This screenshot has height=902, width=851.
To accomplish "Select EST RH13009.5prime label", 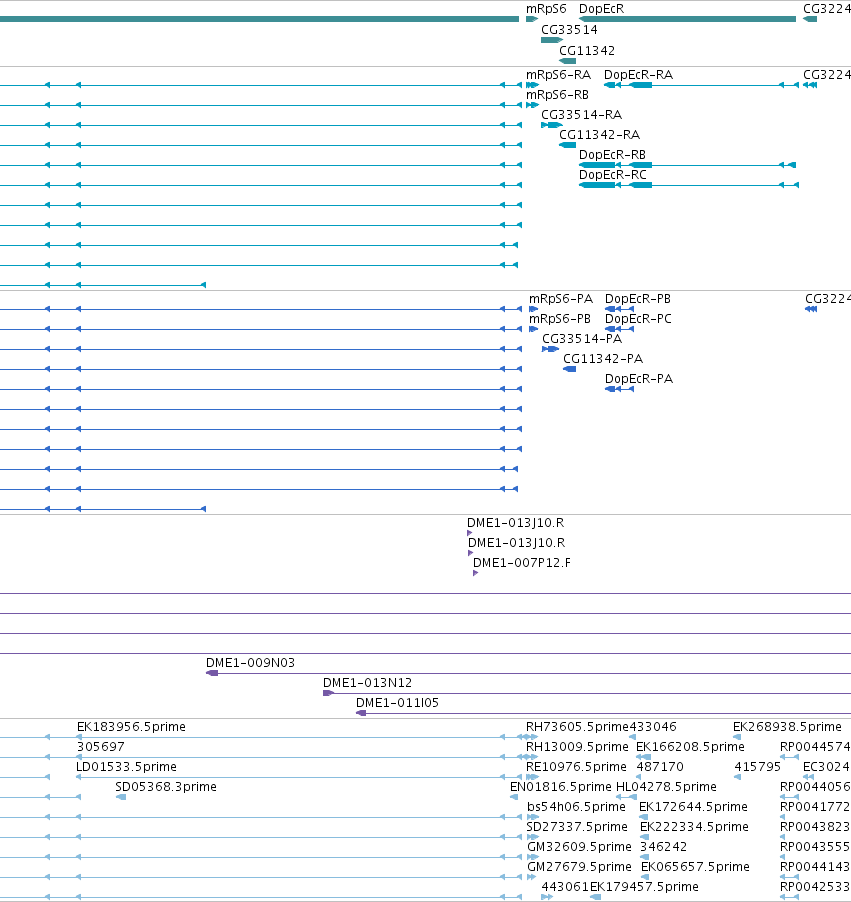I will coord(577,747).
